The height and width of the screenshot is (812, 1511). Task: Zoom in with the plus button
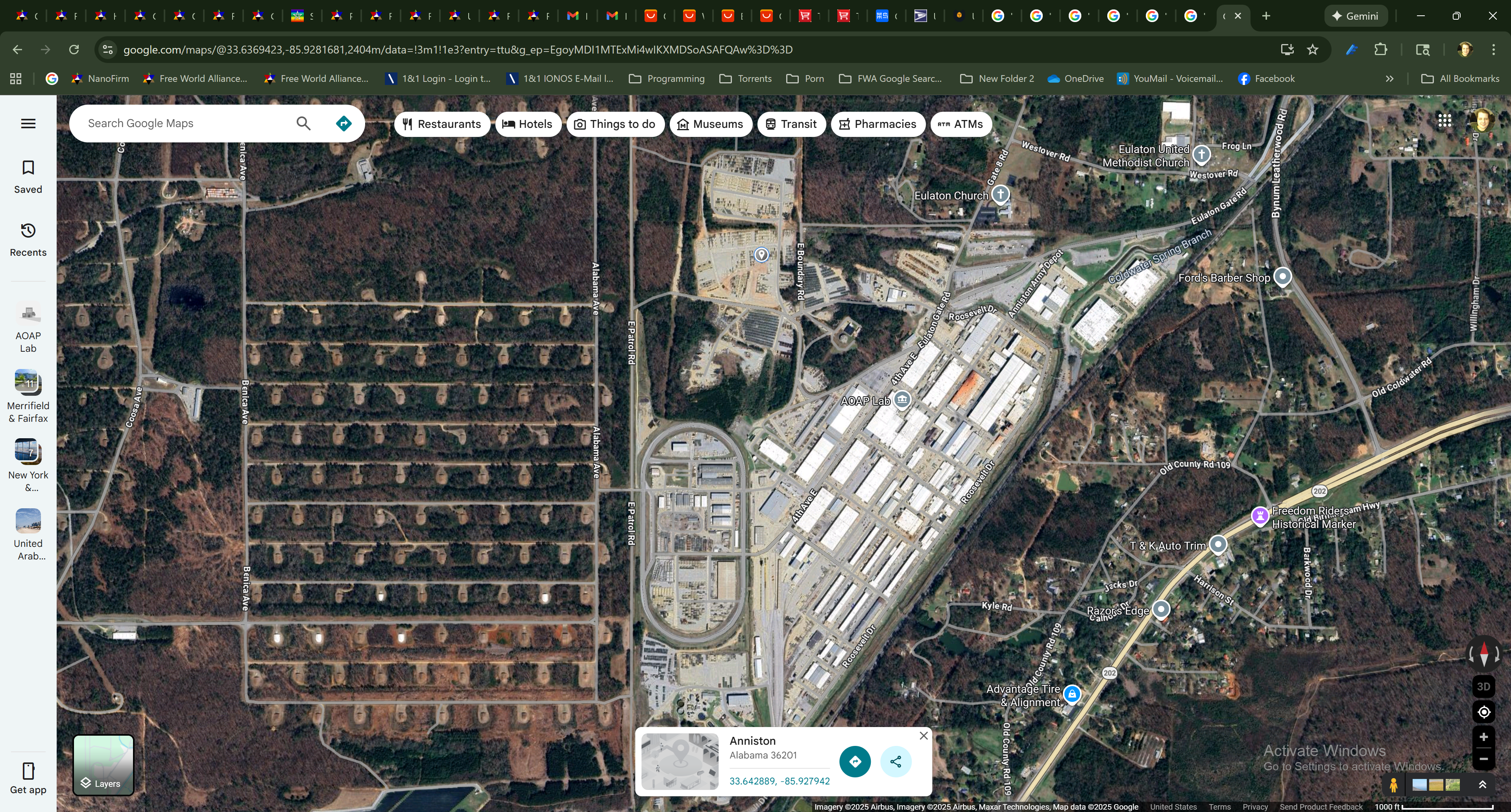click(1483, 738)
